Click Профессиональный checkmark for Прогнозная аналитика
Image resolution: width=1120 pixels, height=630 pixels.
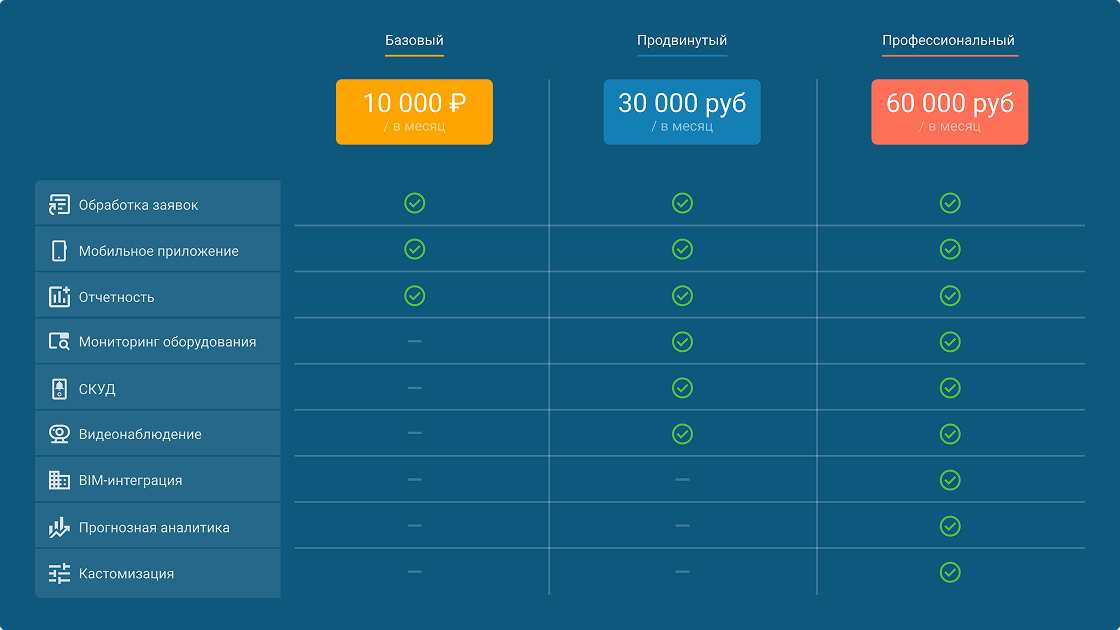(950, 526)
